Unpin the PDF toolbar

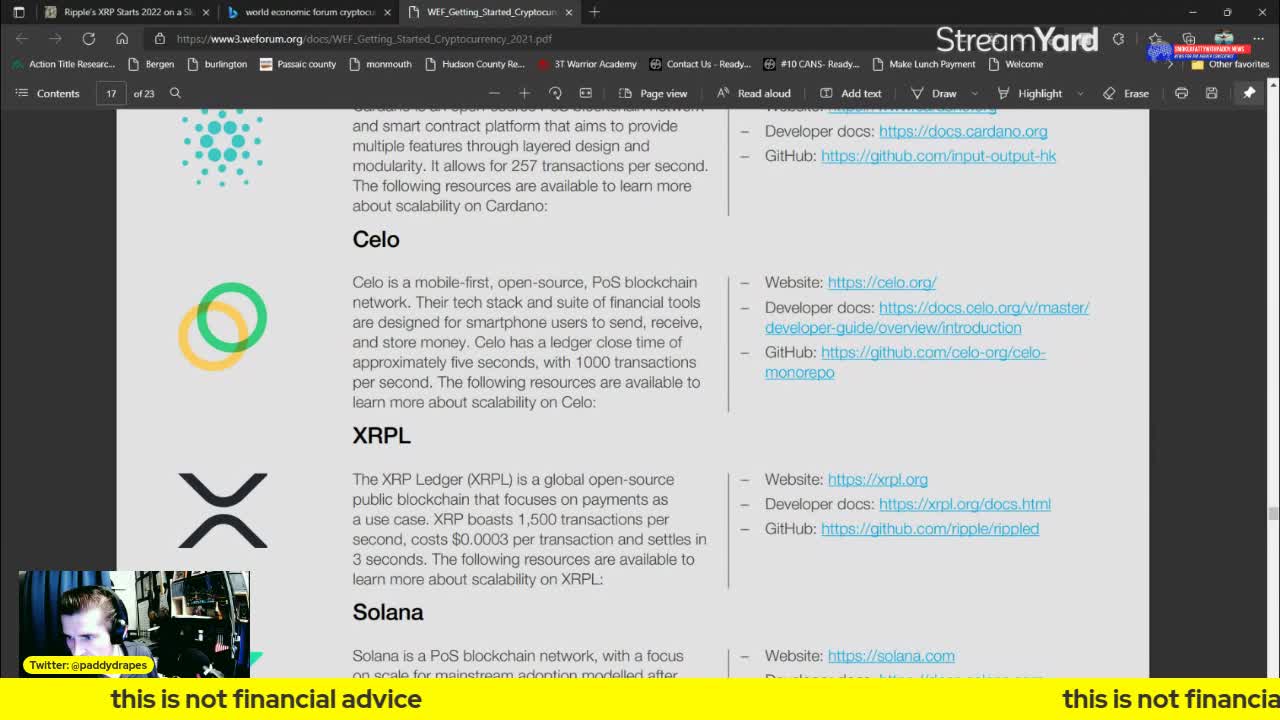point(1249,93)
